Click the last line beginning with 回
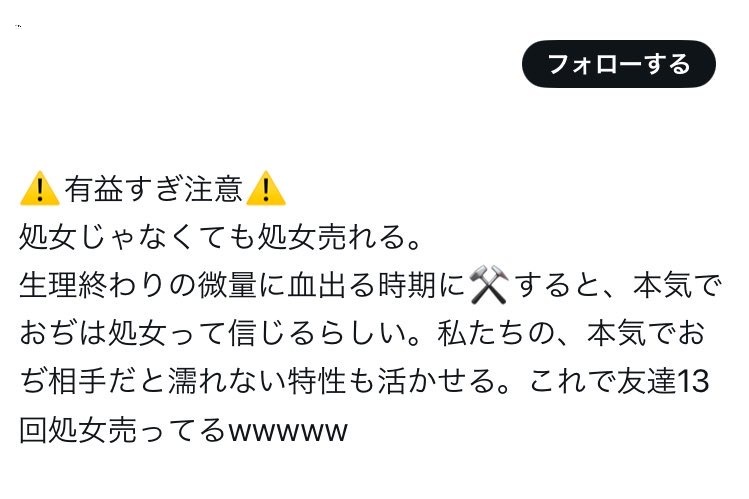The width and height of the screenshot is (749, 499). tap(183, 429)
